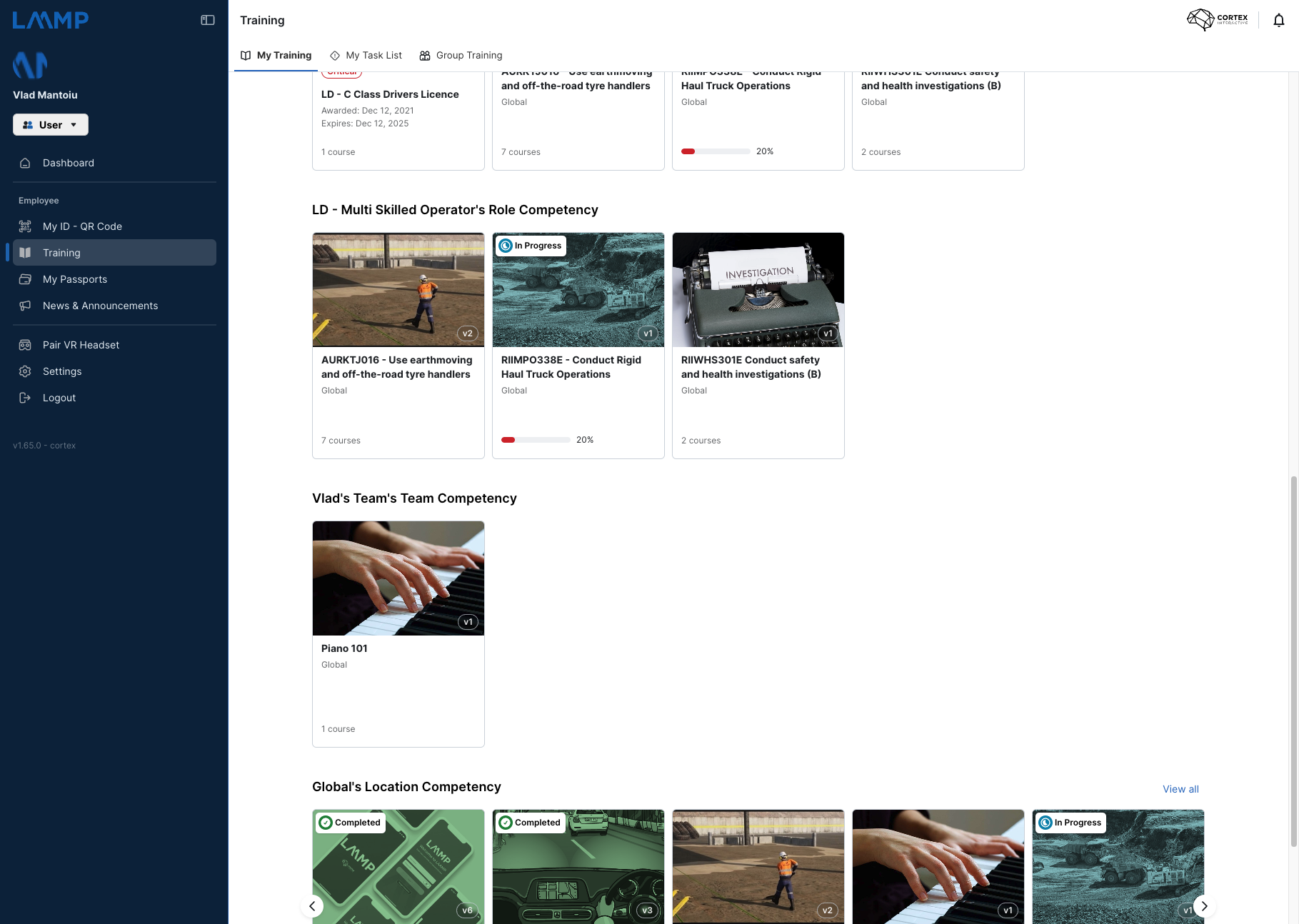Open Completed LAMP phones course v6
This screenshot has width=1299, height=924.
[x=398, y=867]
